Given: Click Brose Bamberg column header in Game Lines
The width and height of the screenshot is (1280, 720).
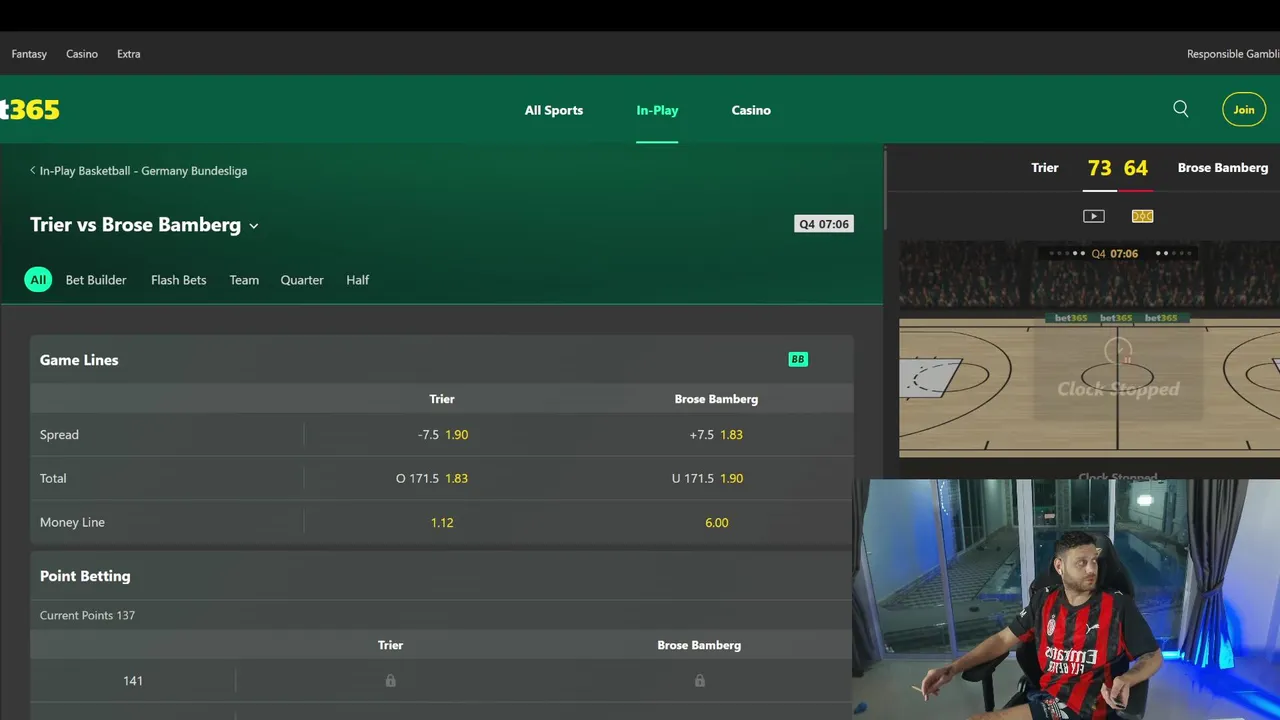Looking at the screenshot, I should pyautogui.click(x=716, y=399).
